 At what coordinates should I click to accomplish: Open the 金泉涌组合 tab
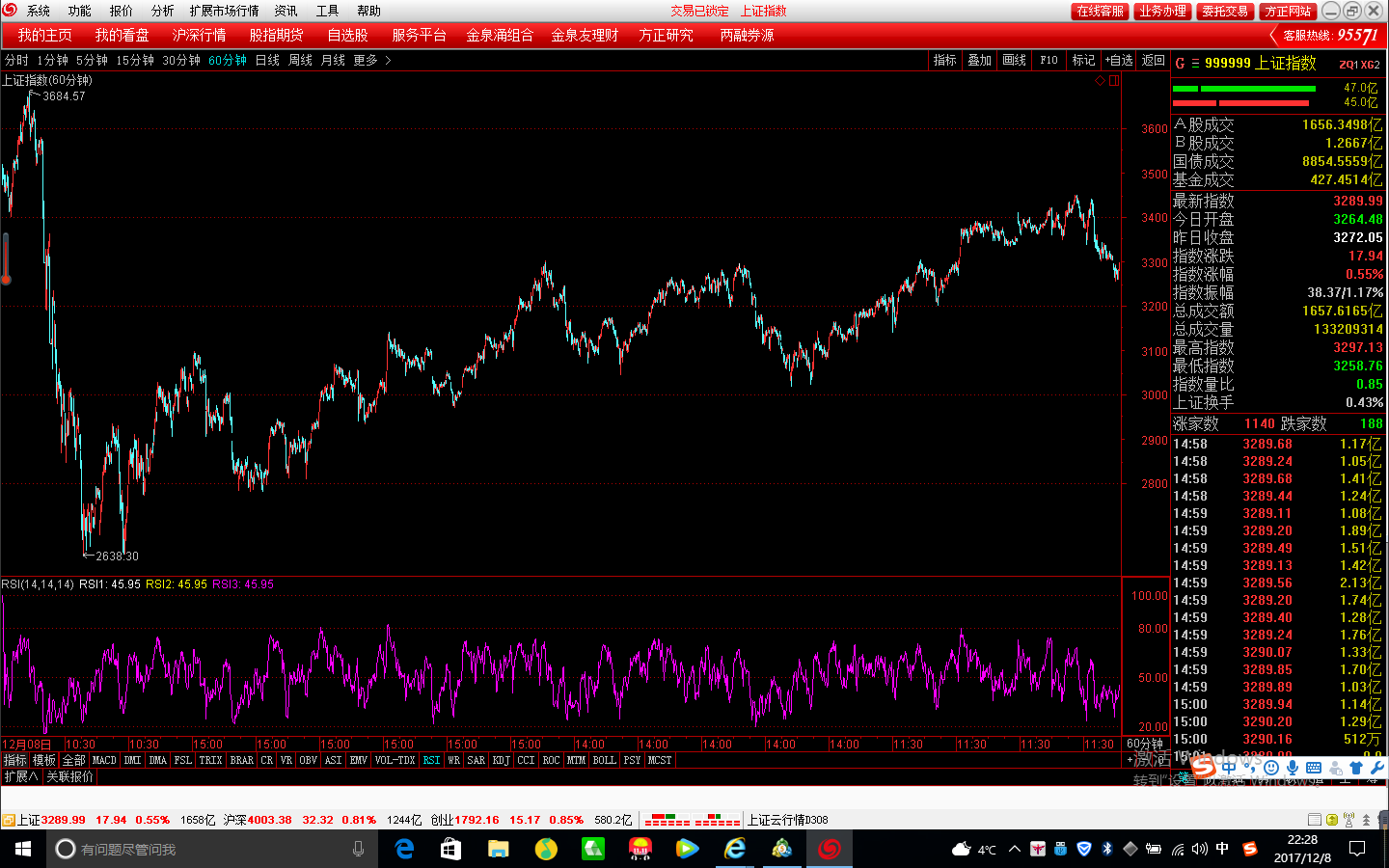pos(500,35)
